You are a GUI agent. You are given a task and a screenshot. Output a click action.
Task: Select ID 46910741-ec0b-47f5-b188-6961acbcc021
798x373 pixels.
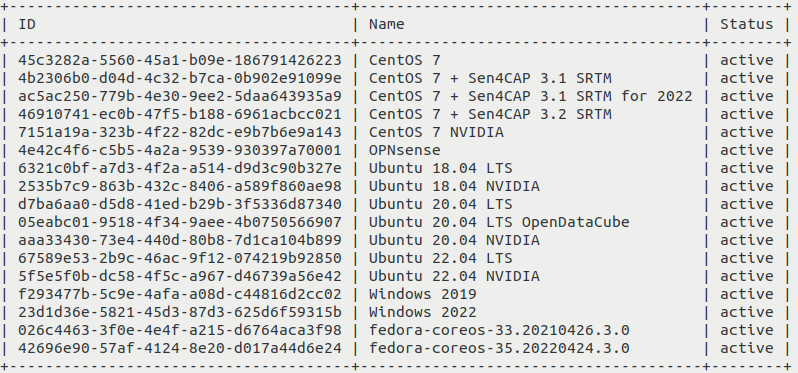pos(180,114)
